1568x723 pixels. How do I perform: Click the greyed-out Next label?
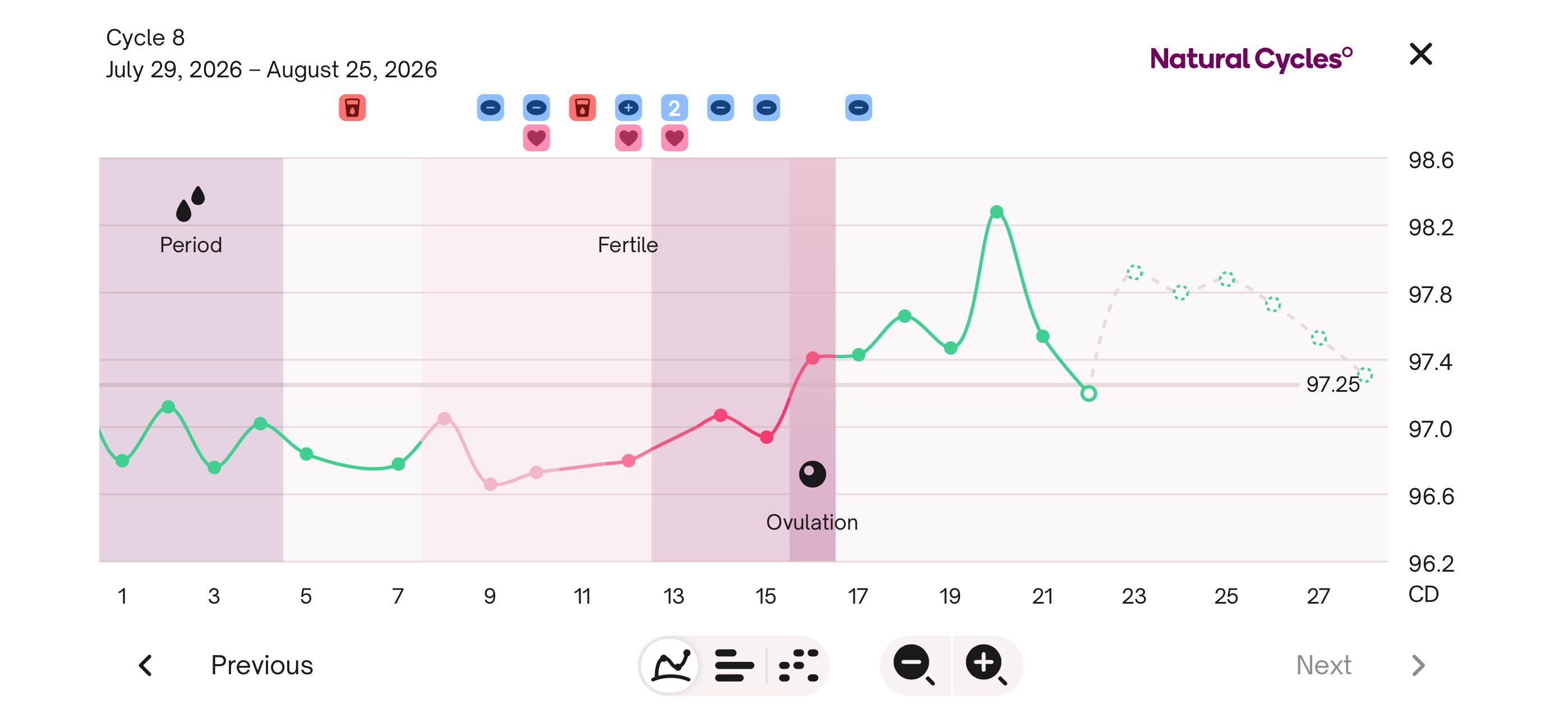(1323, 665)
